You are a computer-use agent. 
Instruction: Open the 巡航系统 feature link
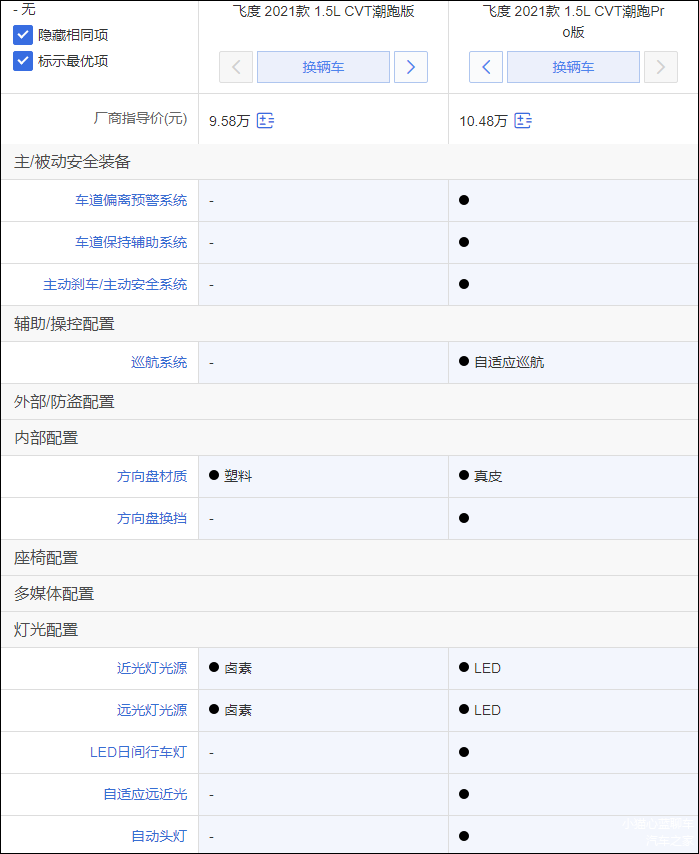point(159,362)
